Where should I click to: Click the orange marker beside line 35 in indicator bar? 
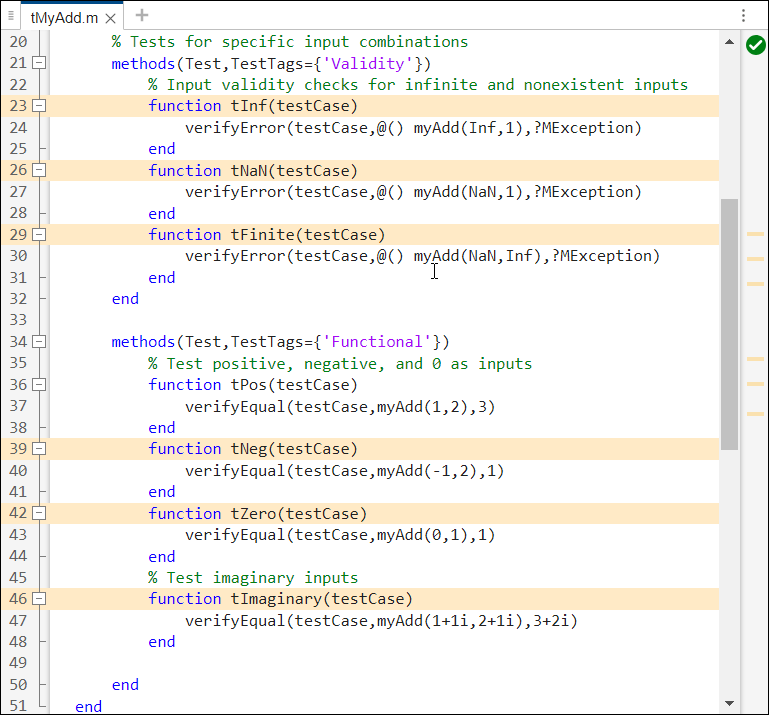pyautogui.click(x=755, y=359)
